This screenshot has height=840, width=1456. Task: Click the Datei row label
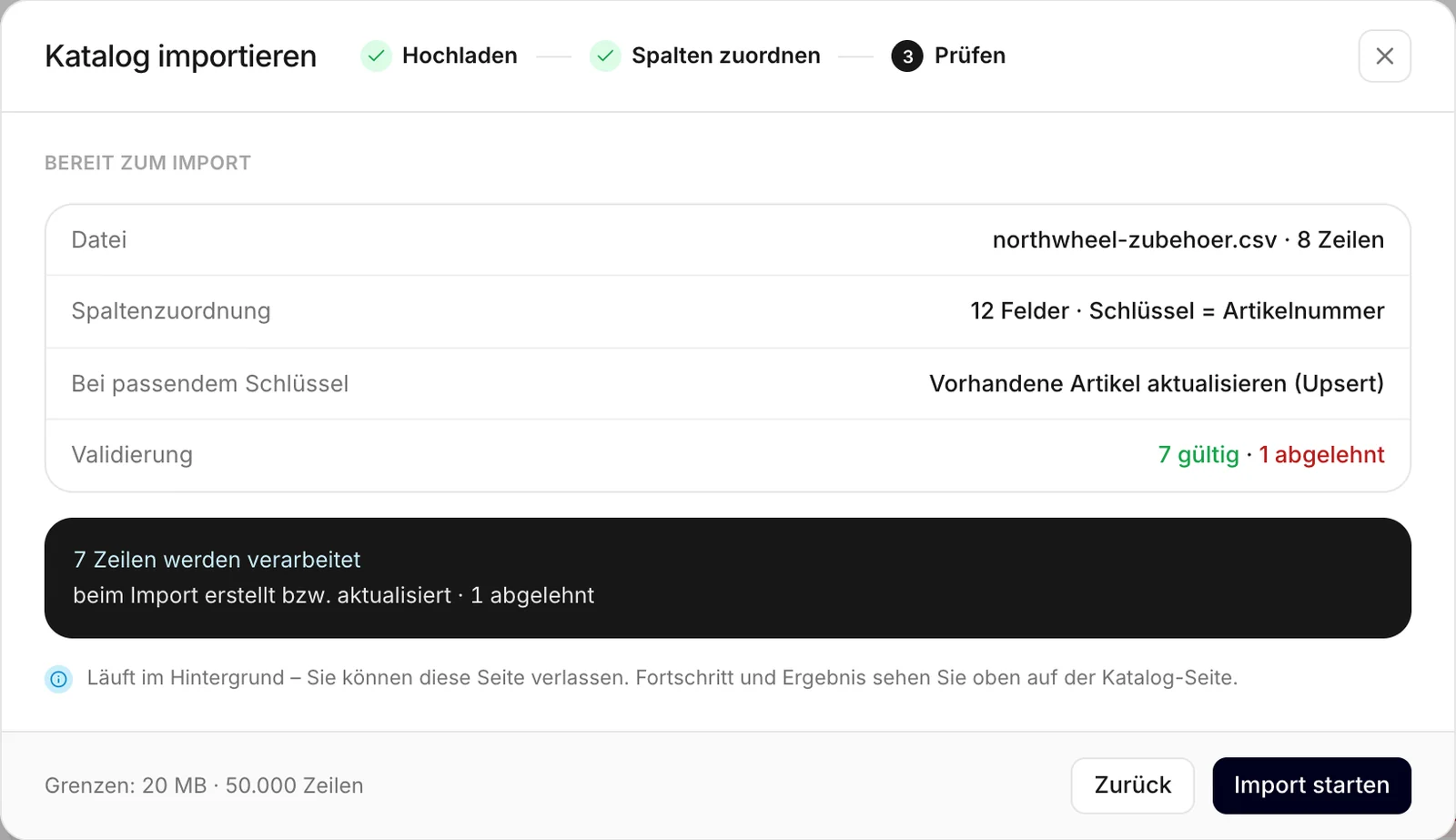coord(99,240)
